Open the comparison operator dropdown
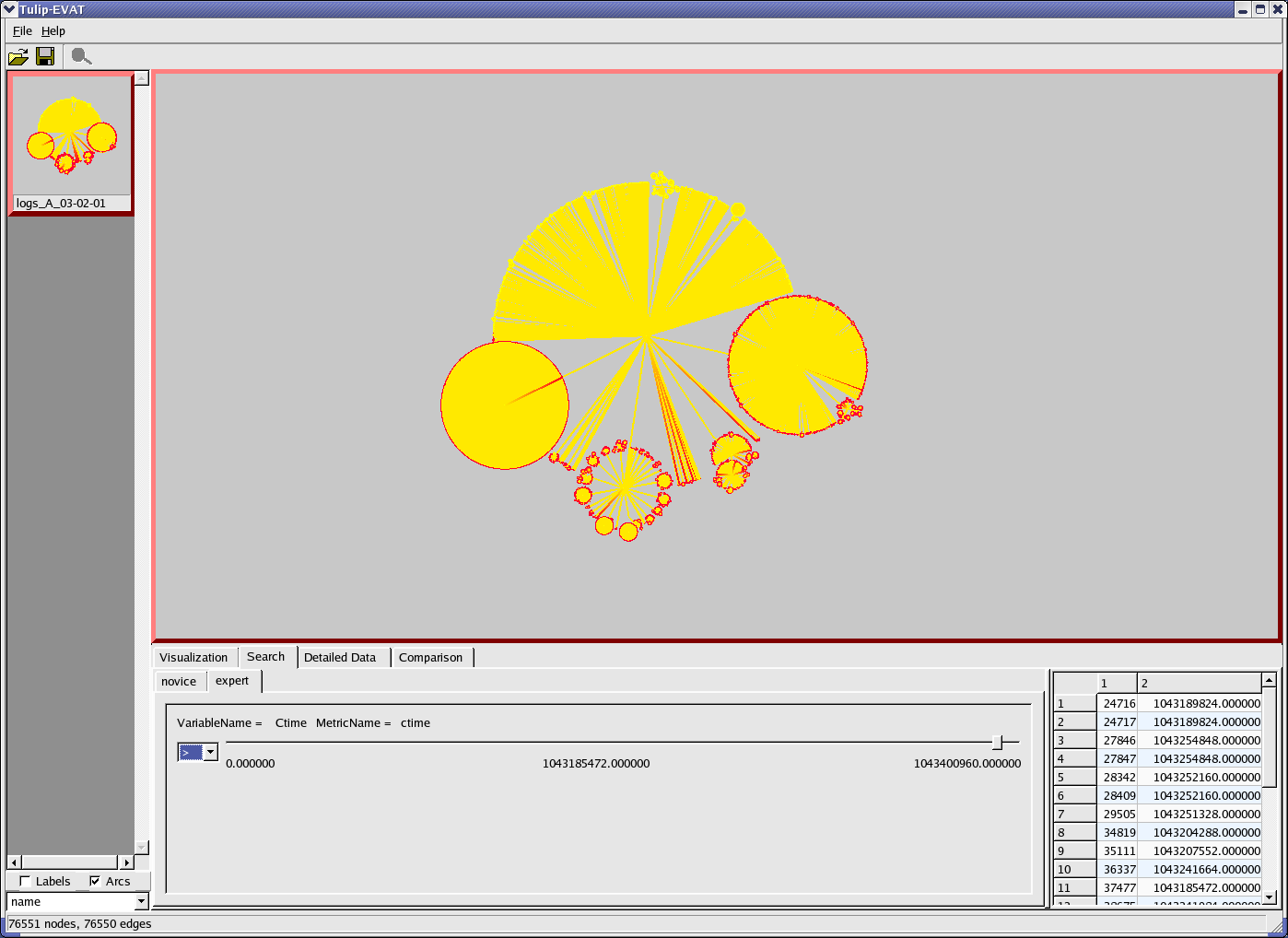 pyautogui.click(x=210, y=752)
